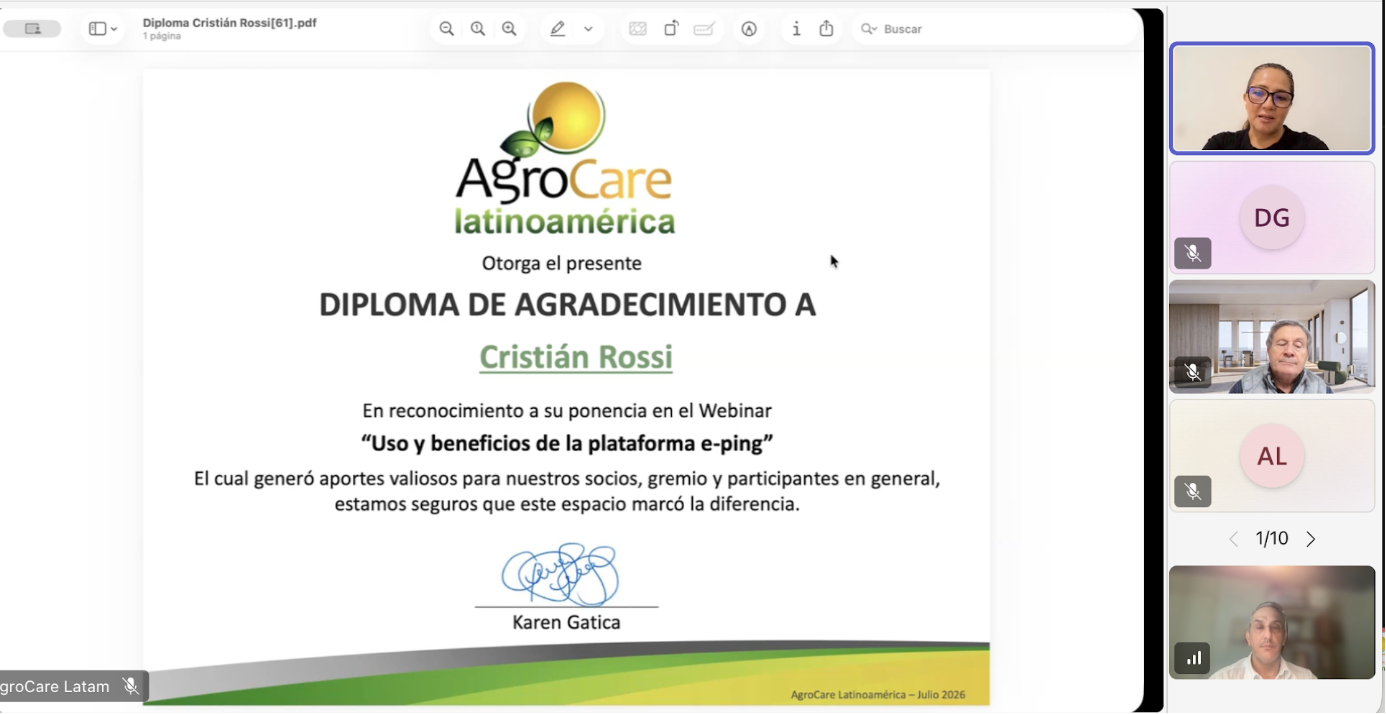Viewport: 1386px width, 714px height.
Task: Select the active speaker video tile with glasses
Action: [1272, 98]
